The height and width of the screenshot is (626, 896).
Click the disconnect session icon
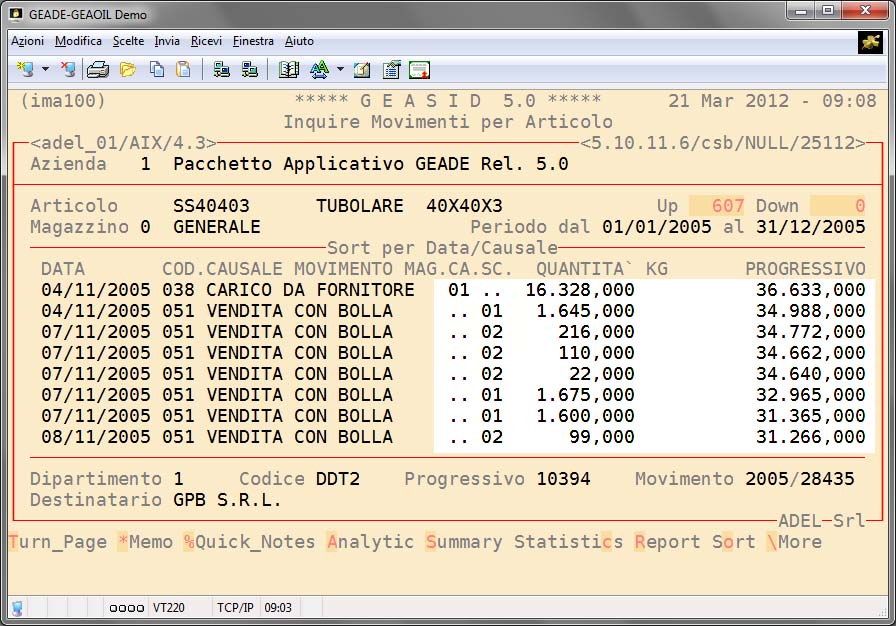[x=67, y=70]
